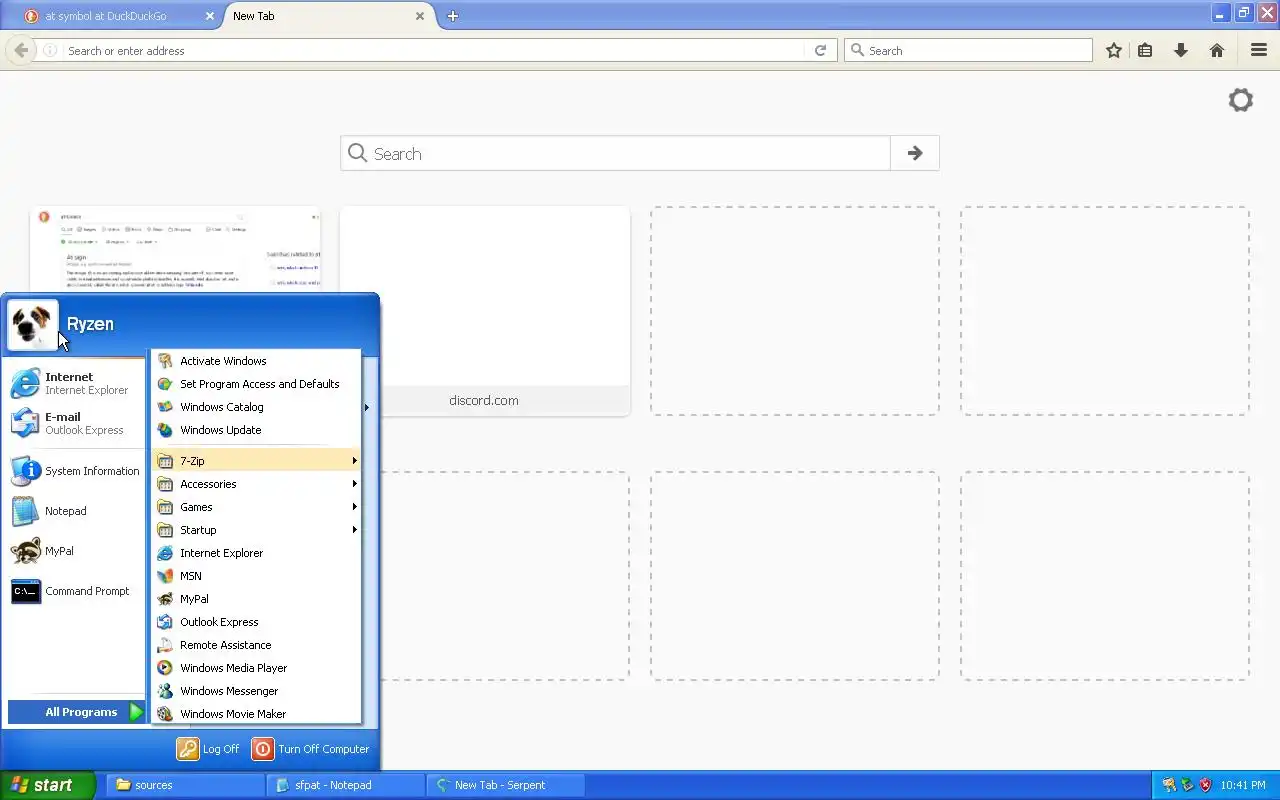Open new tab page settings gear
1280x800 pixels.
1241,100
